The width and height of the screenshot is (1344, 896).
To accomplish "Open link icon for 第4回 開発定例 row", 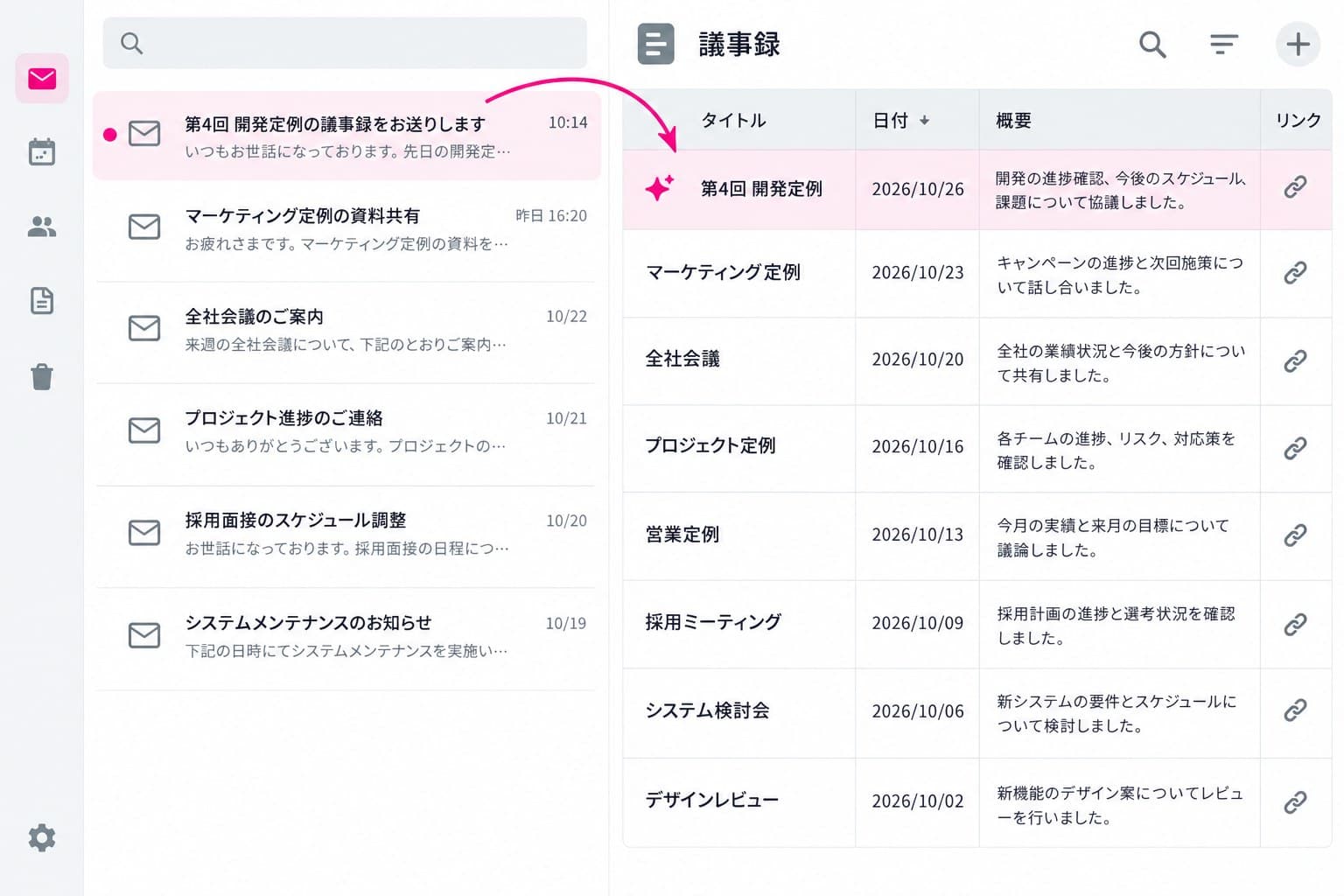I will pyautogui.click(x=1295, y=186).
